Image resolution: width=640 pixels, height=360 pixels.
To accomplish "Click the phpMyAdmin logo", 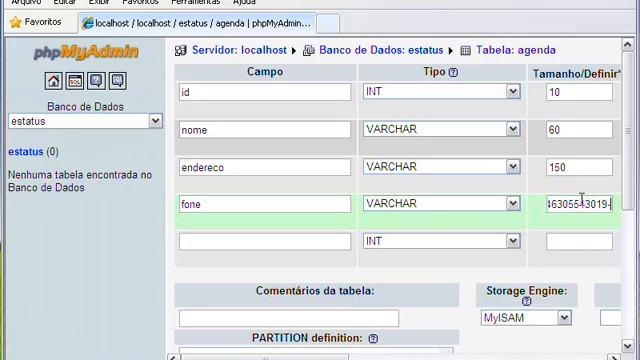I will [86, 52].
